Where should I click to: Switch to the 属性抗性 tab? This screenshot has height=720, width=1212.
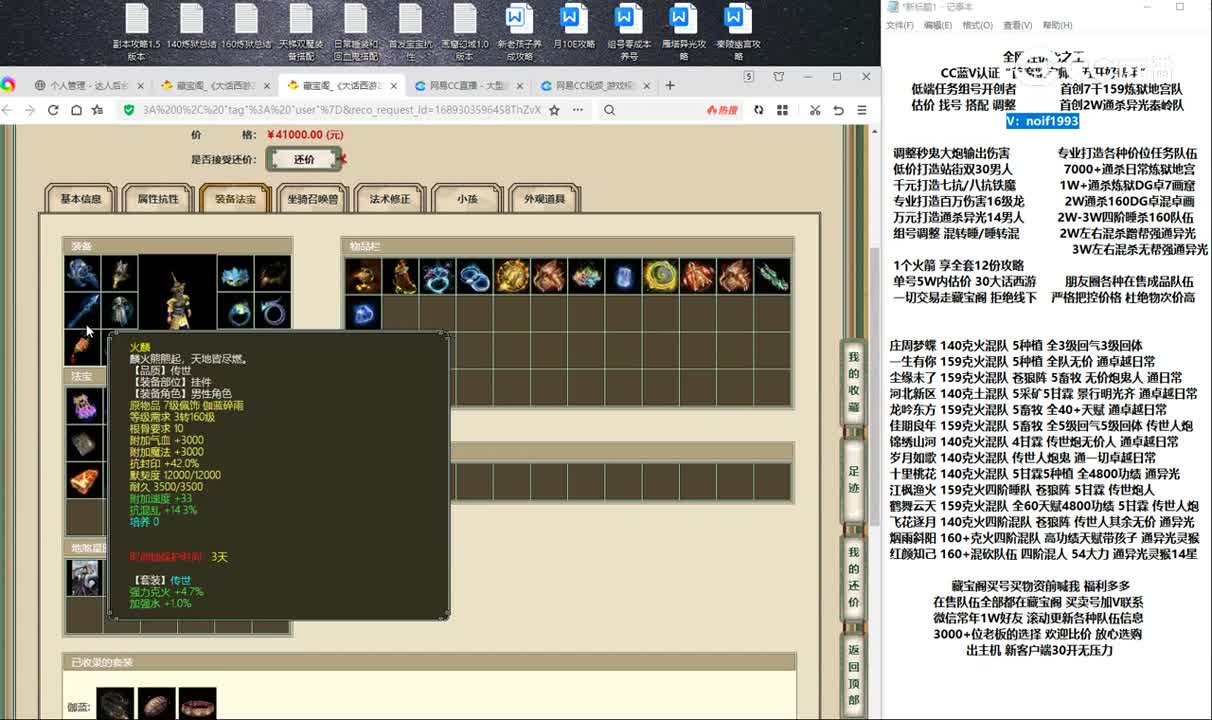(x=158, y=199)
